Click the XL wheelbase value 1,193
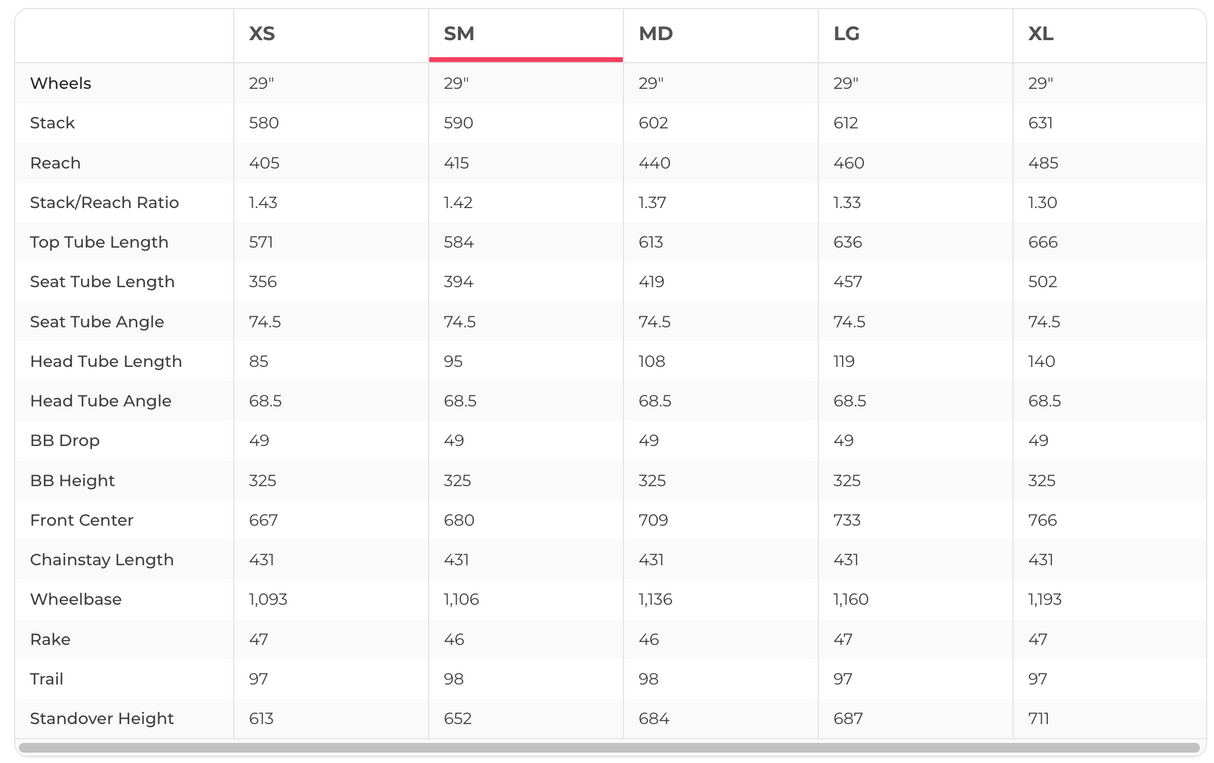 click(1045, 599)
